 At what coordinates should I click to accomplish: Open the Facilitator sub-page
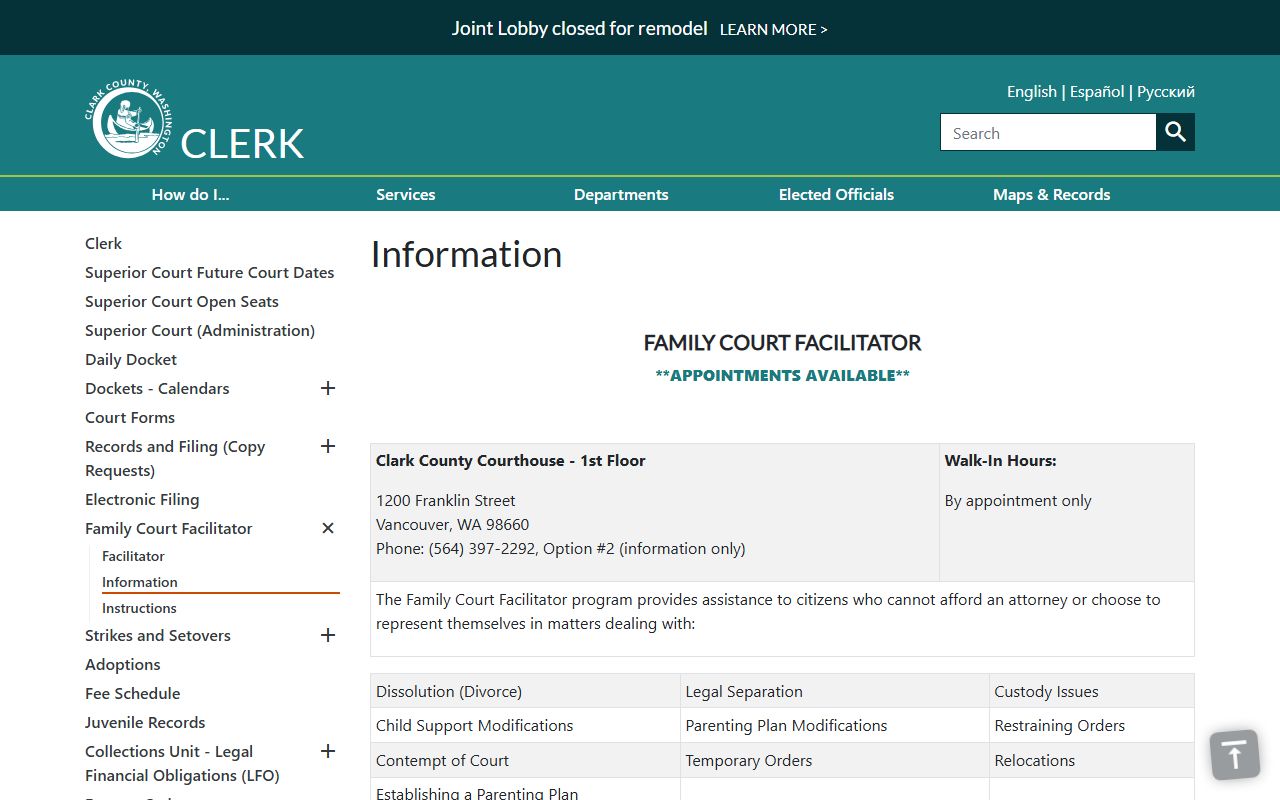[133, 556]
